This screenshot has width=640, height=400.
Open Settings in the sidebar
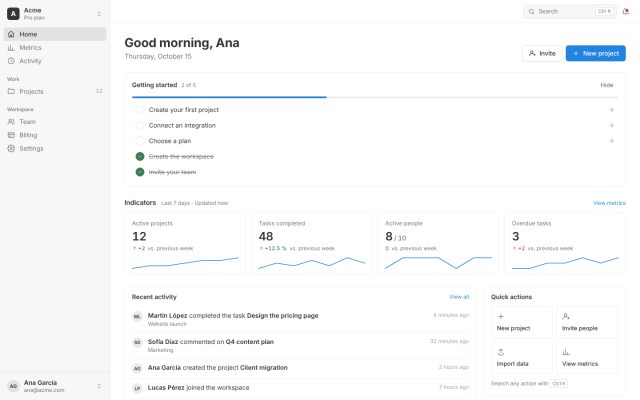coord(55,149)
